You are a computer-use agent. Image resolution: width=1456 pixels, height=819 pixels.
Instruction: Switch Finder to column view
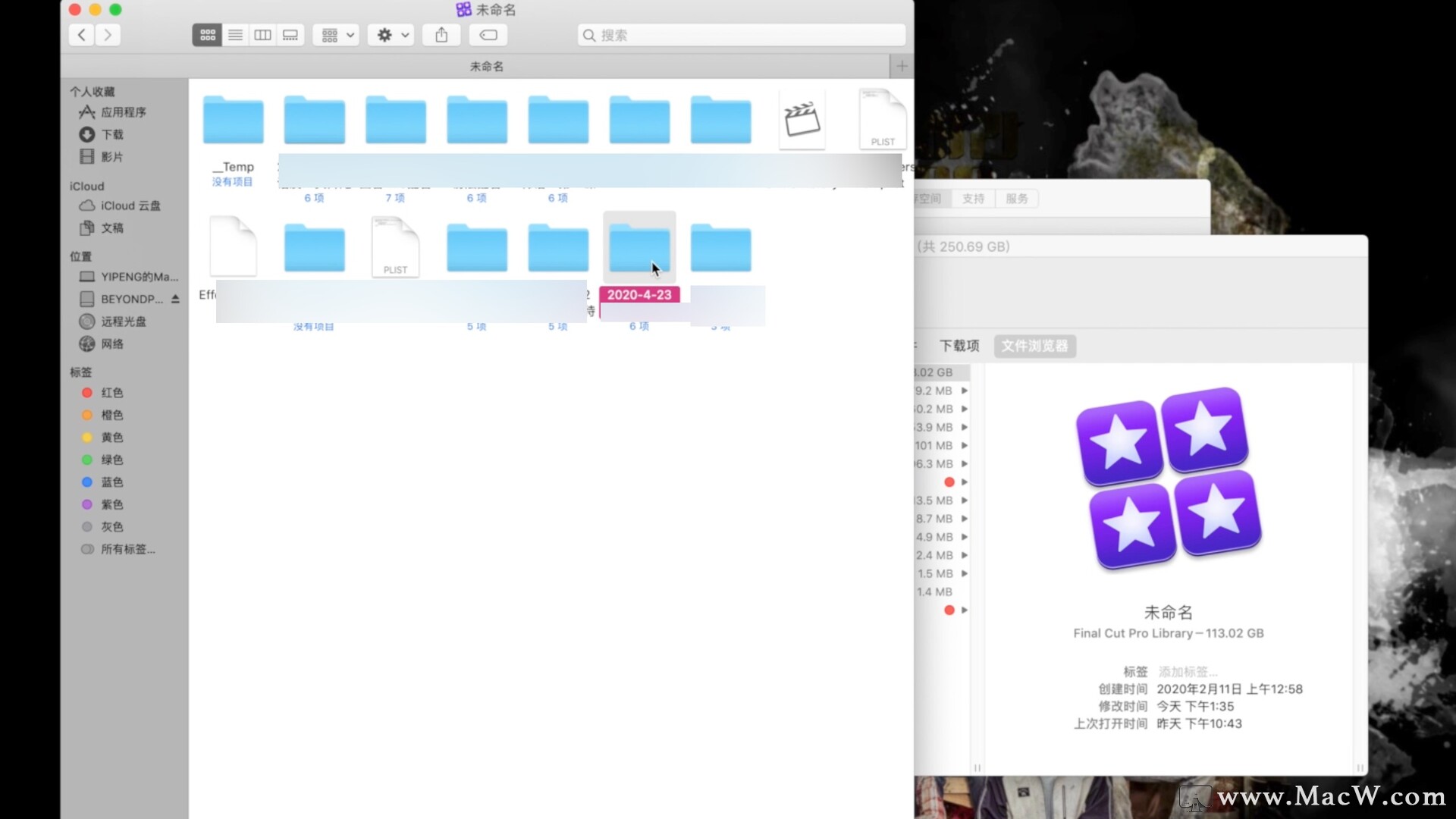point(262,35)
